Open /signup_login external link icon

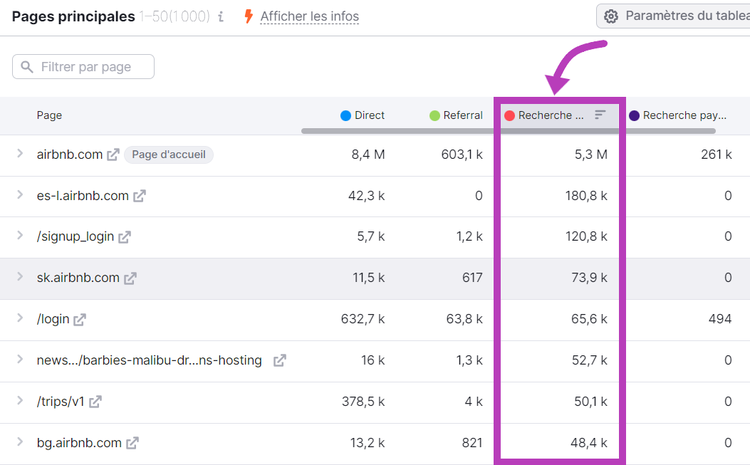124,237
